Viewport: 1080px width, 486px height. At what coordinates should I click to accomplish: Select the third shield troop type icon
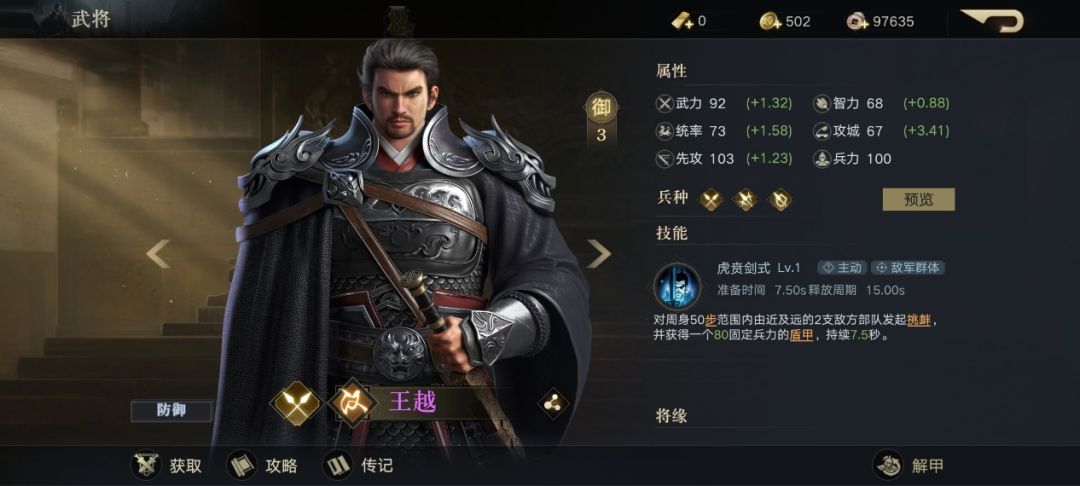pyautogui.click(x=779, y=200)
